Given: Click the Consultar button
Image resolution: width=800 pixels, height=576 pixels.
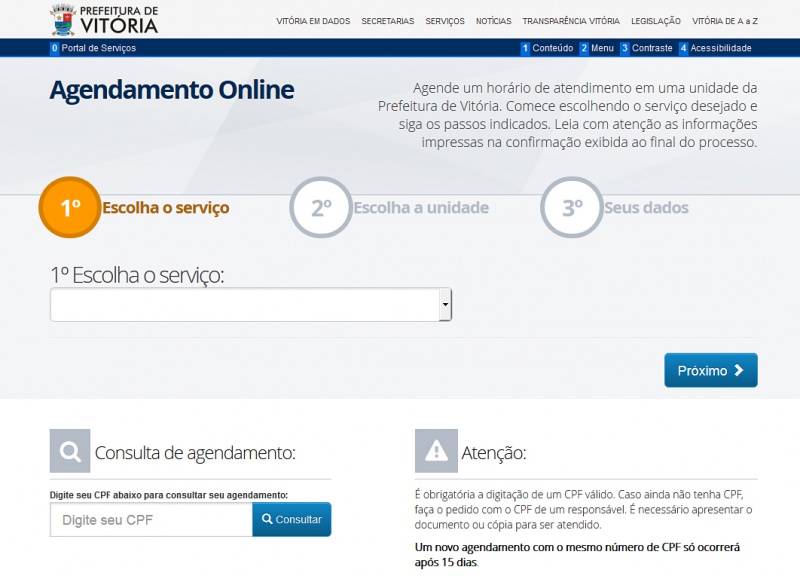Looking at the screenshot, I should point(292,519).
